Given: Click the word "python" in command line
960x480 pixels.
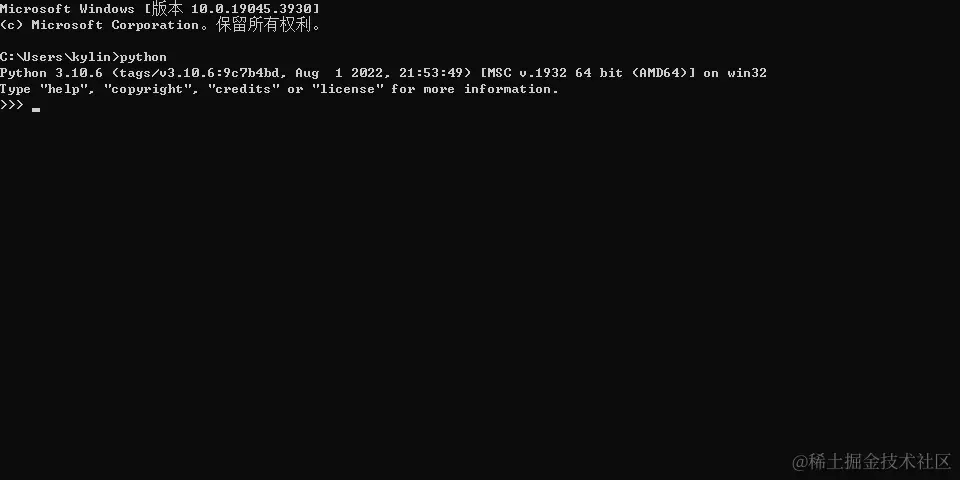Looking at the screenshot, I should (143, 58).
